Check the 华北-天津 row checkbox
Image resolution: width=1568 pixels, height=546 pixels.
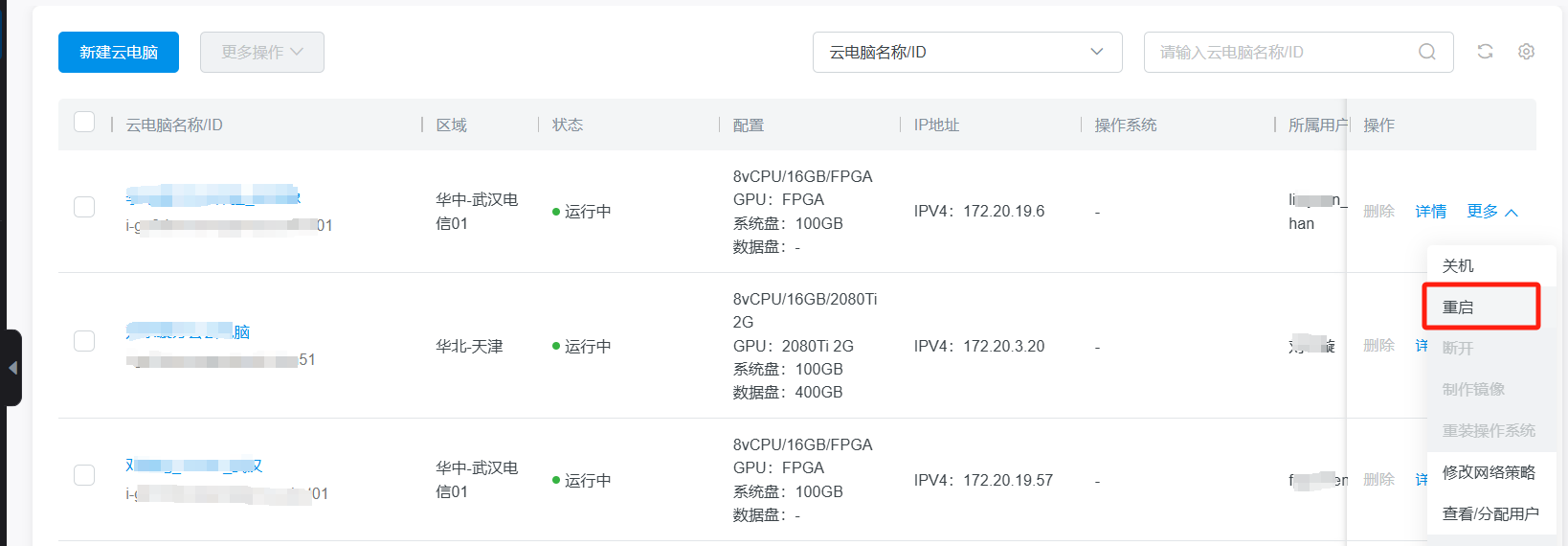84,341
